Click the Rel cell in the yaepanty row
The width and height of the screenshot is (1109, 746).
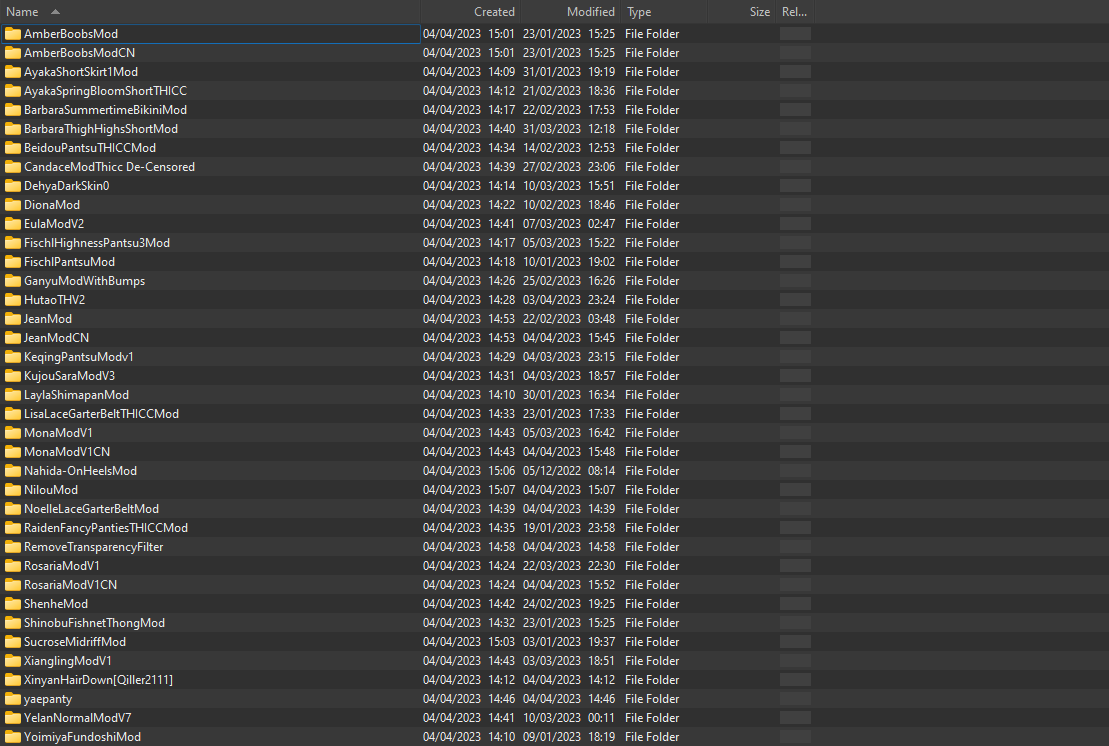(795, 699)
